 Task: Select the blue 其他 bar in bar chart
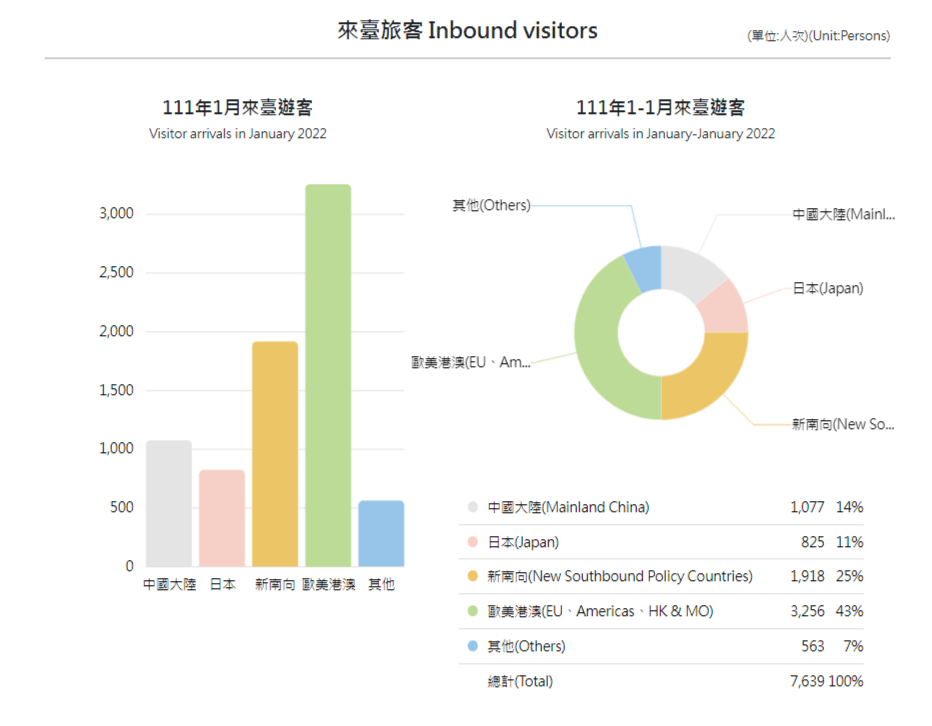(381, 533)
